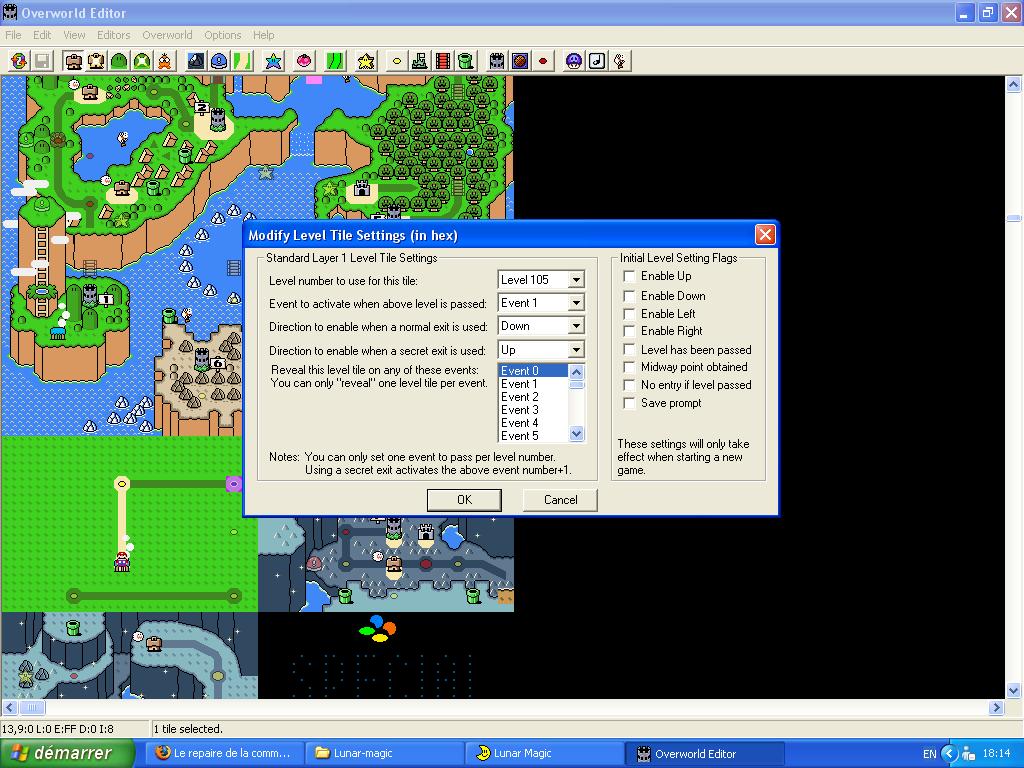The width and height of the screenshot is (1024, 768).
Task: Click the green and tan path icon
Action: point(242,61)
